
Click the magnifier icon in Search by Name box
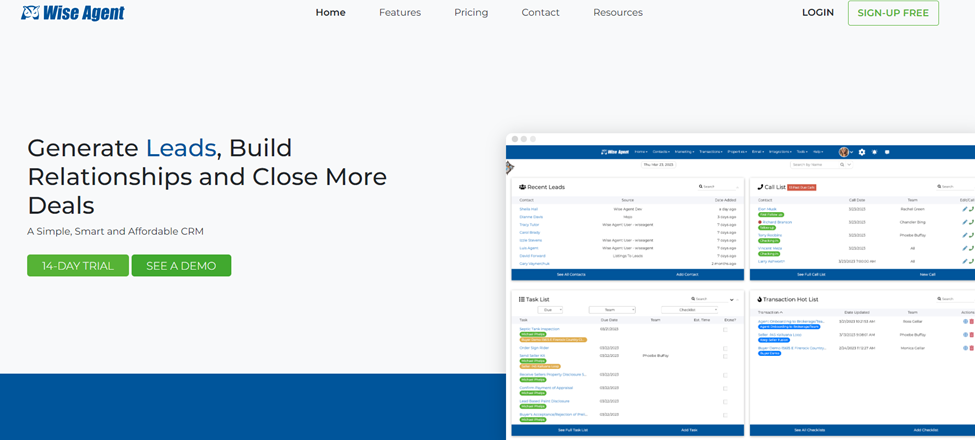[842, 165]
